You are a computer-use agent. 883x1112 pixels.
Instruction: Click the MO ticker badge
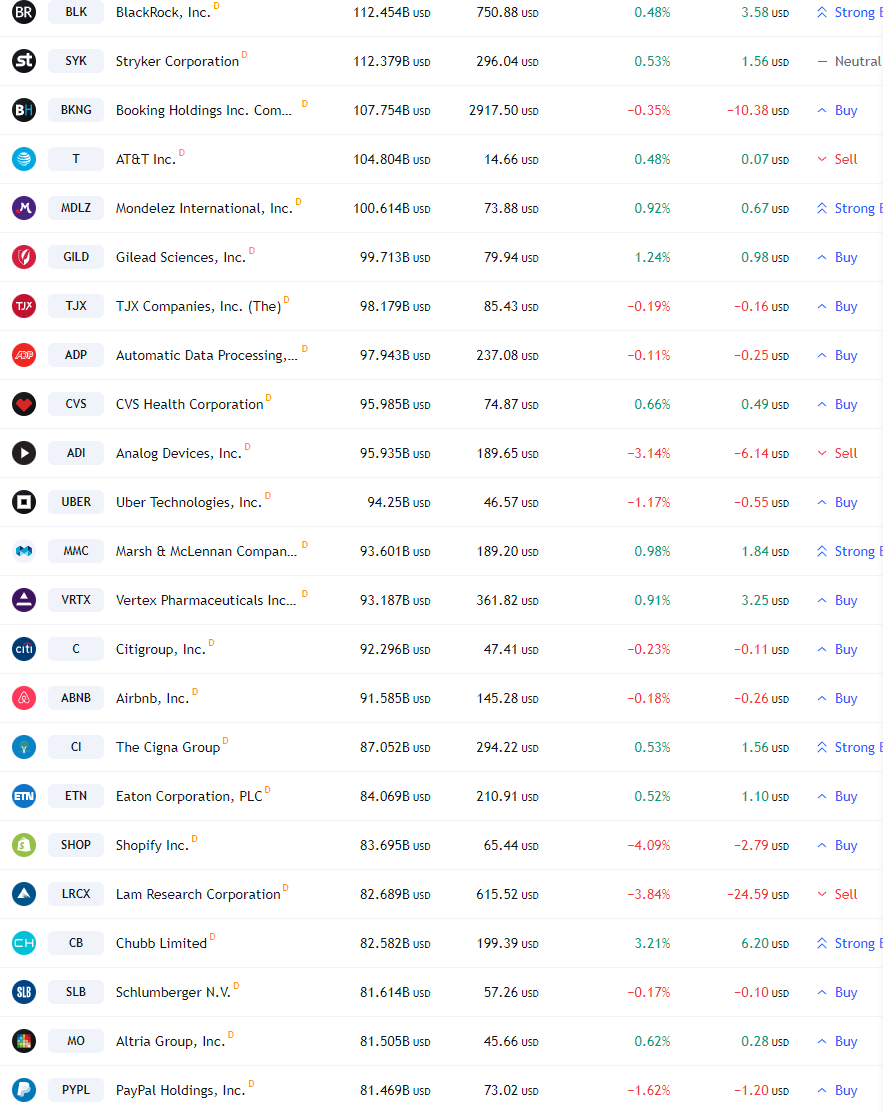[x=76, y=1040]
